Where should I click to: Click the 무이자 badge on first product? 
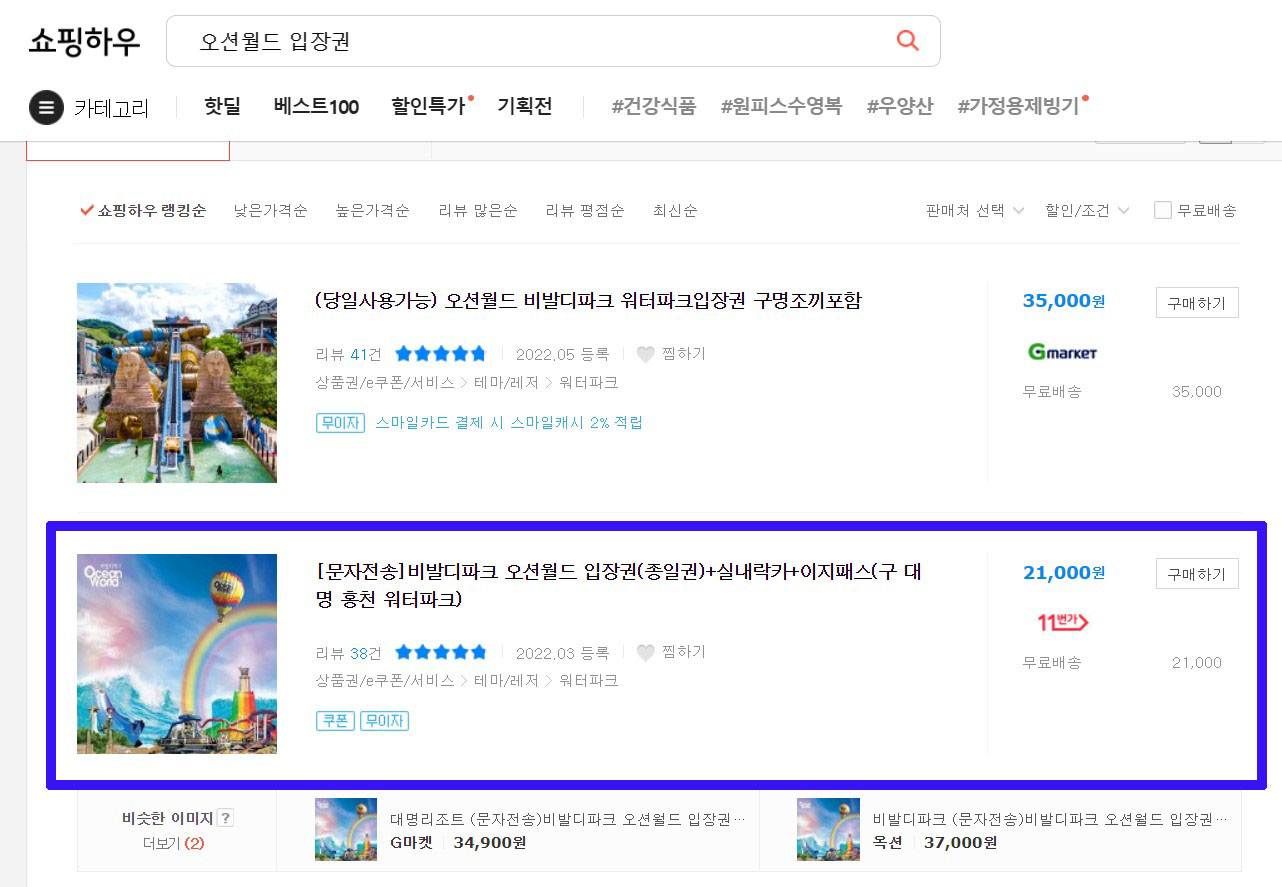click(x=340, y=422)
